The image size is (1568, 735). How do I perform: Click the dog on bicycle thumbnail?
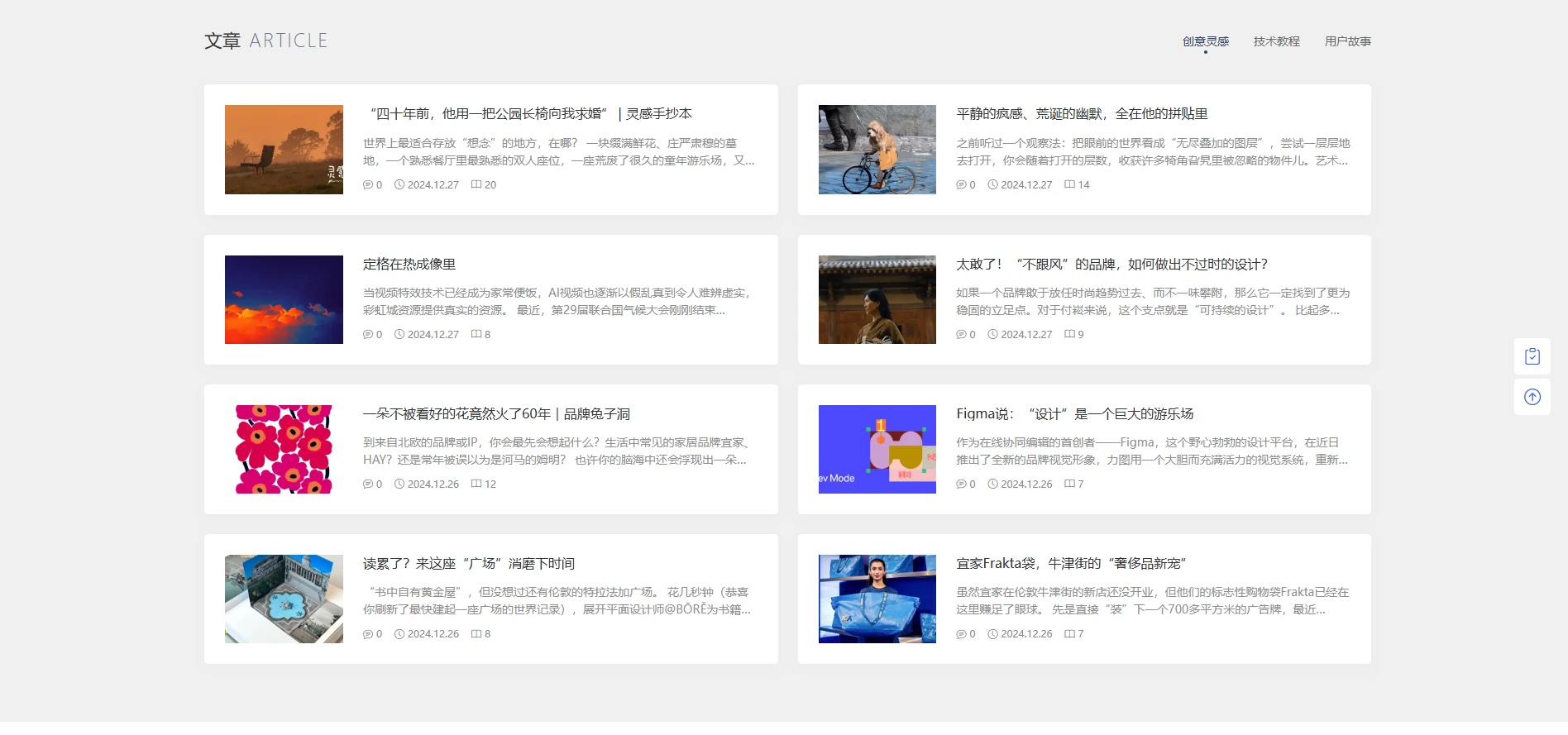coord(877,150)
